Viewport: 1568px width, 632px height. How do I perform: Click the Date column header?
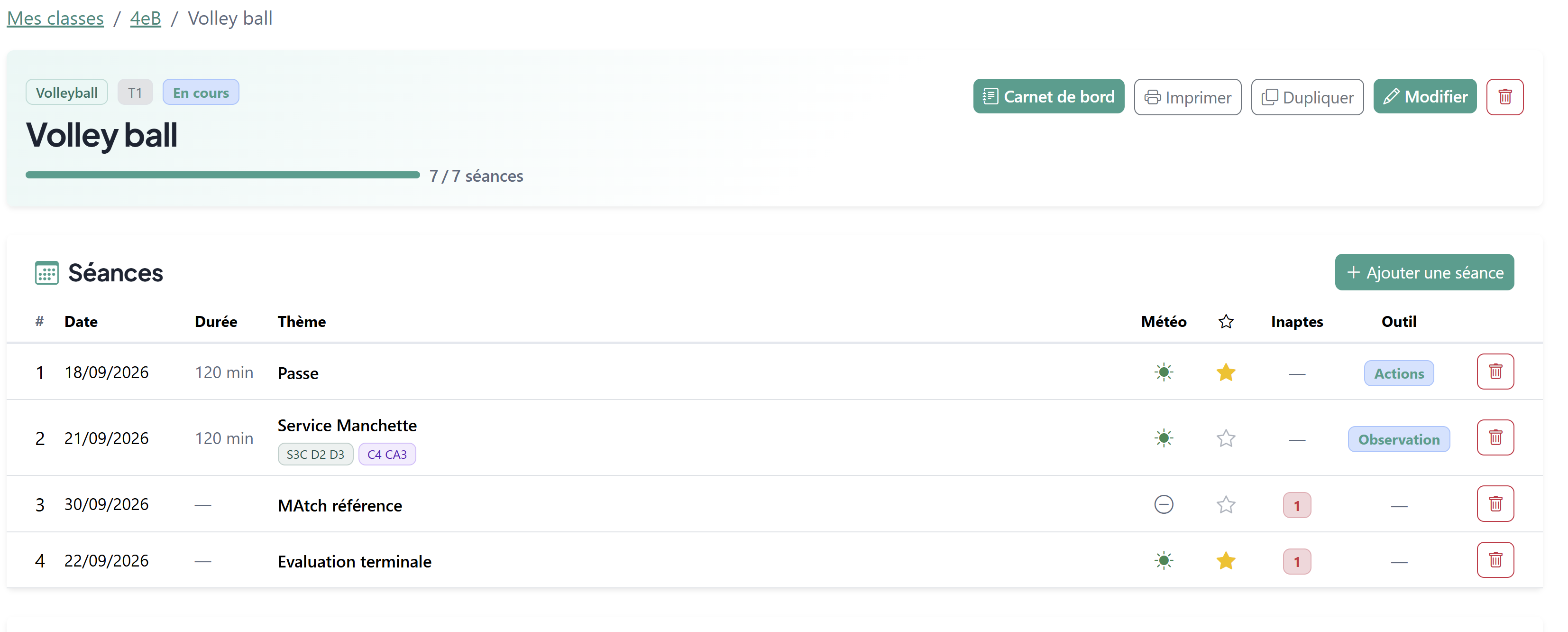[81, 322]
